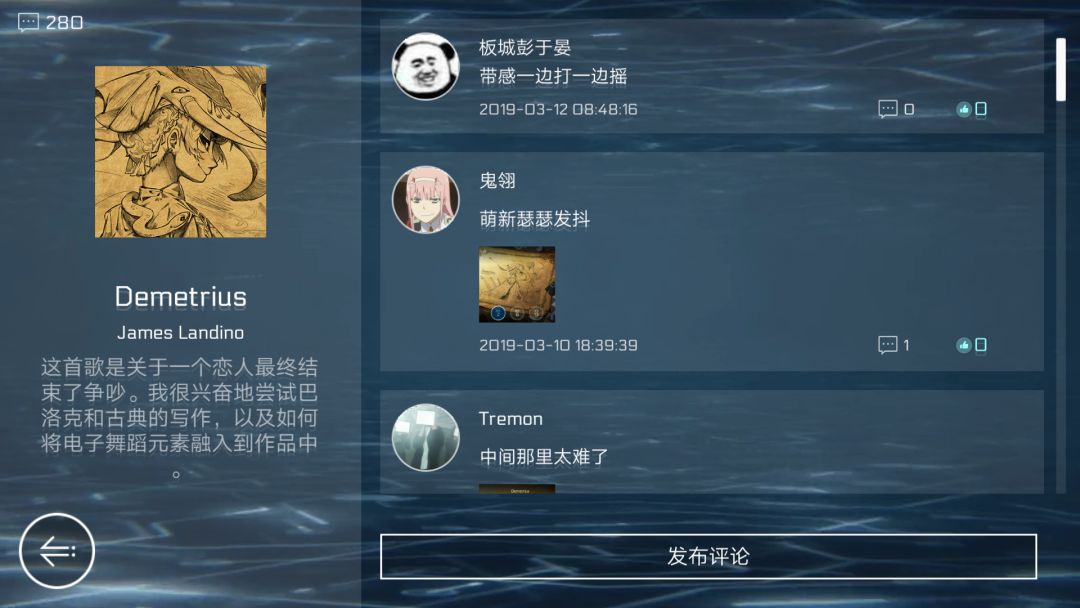Click the artist name James Landino
Screen dimensions: 1080x608
180,333
